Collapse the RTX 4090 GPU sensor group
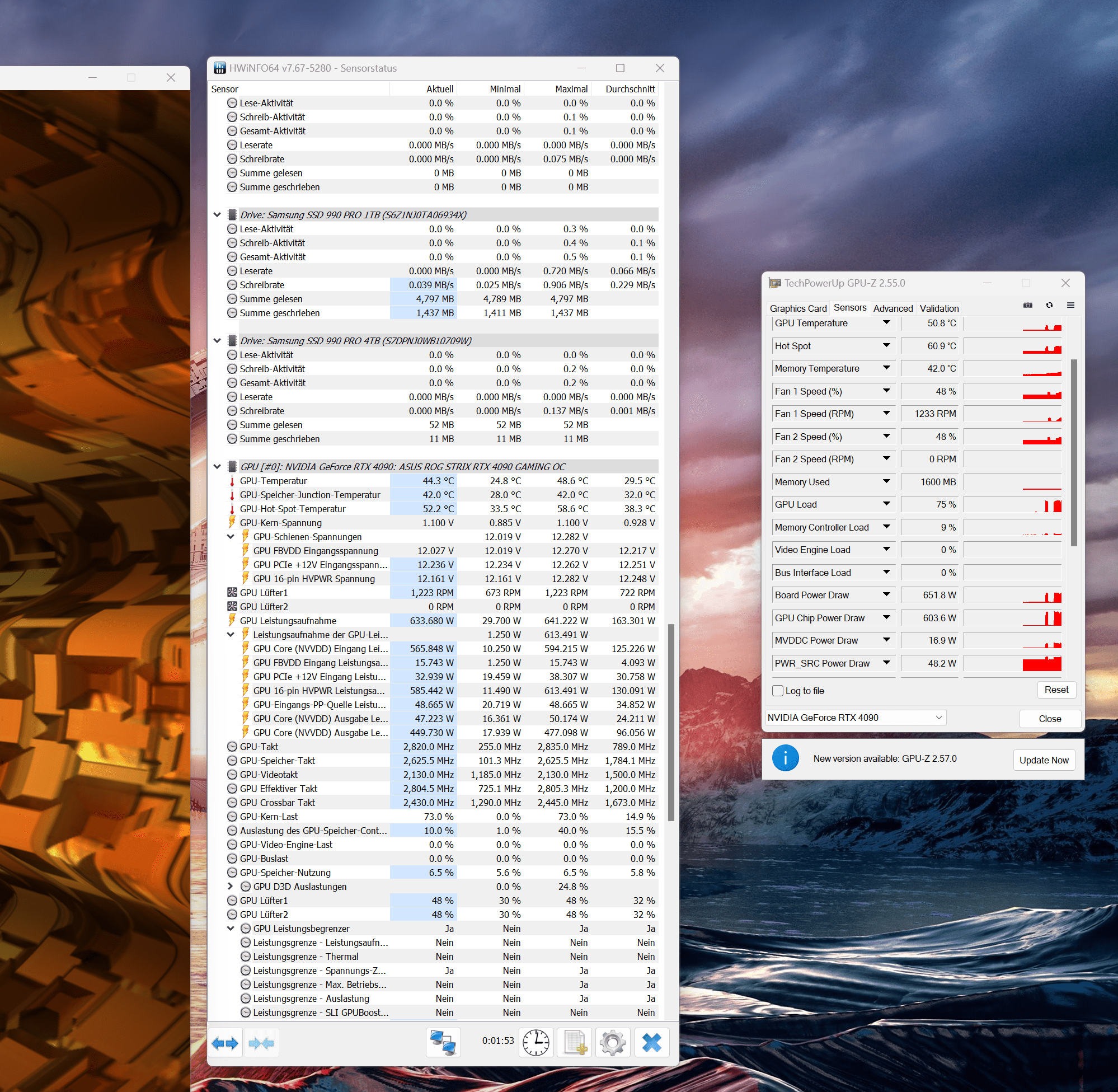 click(x=217, y=467)
